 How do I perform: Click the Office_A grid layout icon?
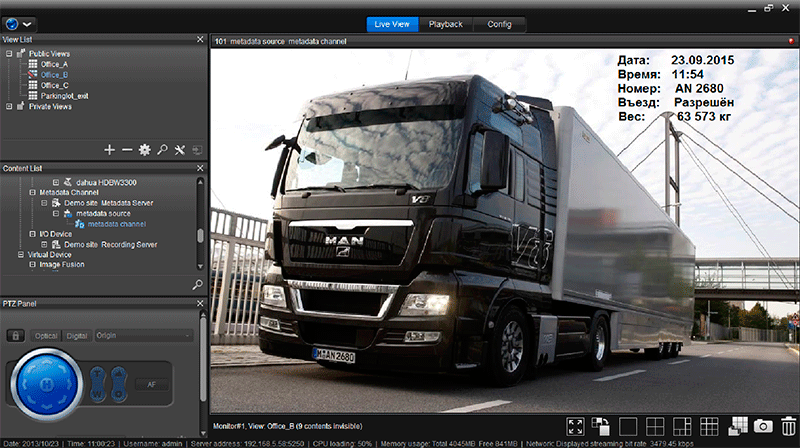(33, 64)
